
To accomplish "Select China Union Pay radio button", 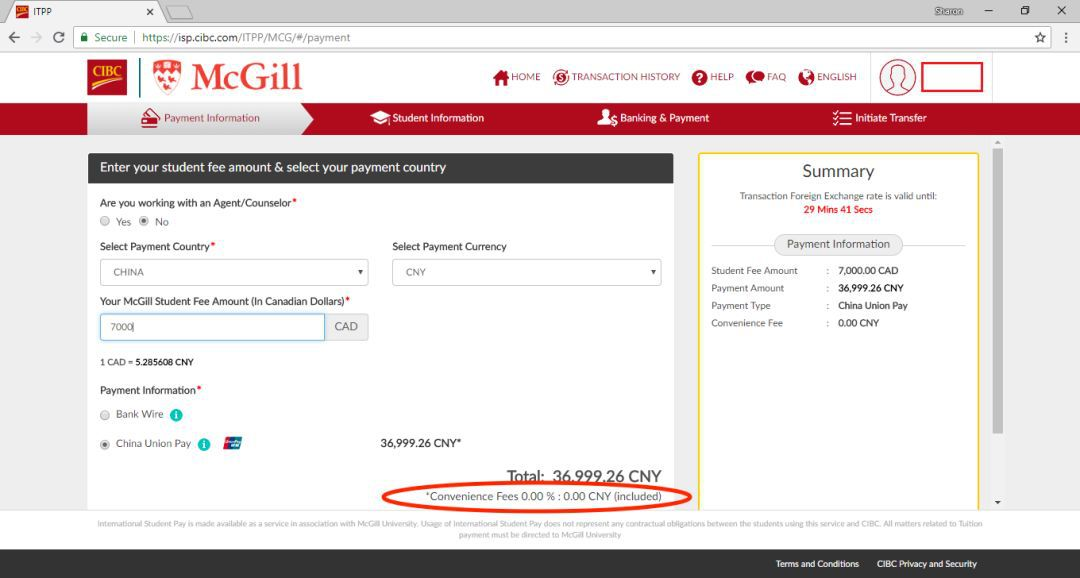I will (x=105, y=444).
